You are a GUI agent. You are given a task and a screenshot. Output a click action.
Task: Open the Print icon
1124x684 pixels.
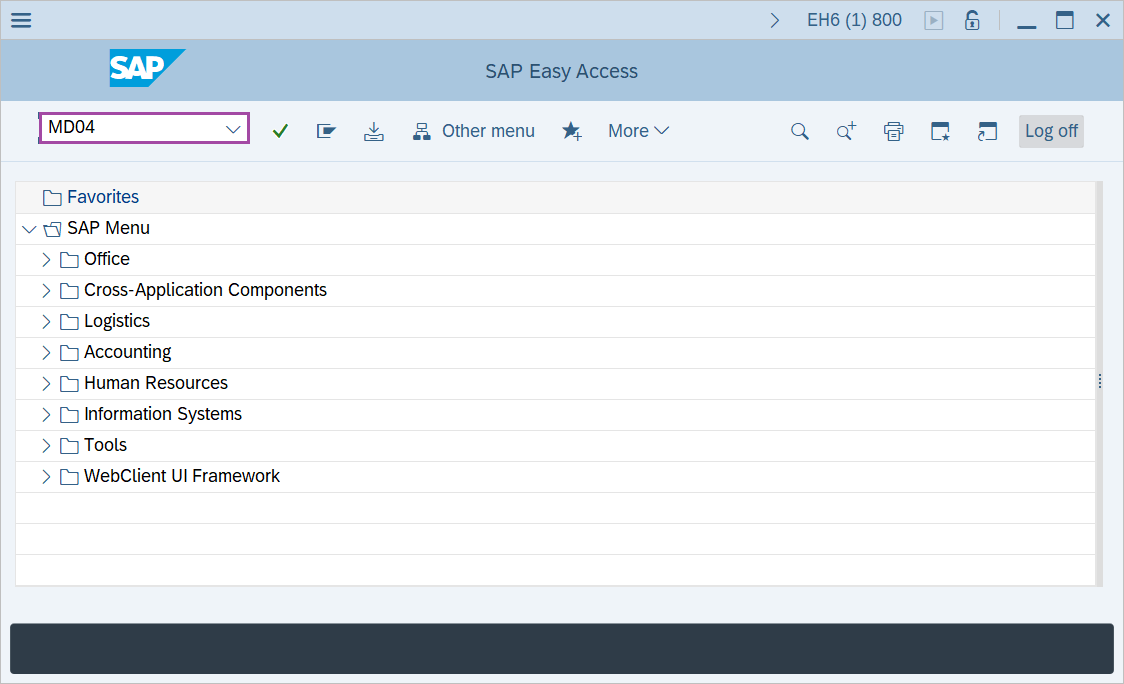click(893, 131)
